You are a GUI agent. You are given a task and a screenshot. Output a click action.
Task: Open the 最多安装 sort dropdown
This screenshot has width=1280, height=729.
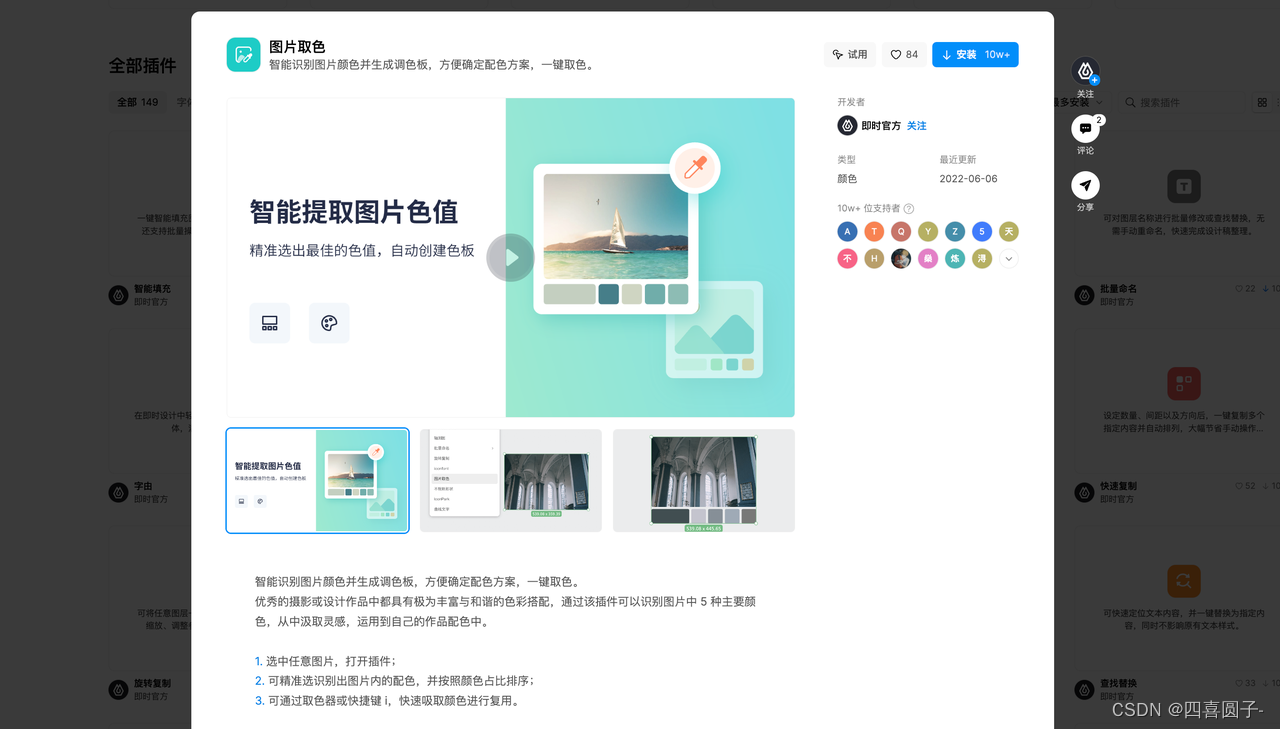(x=1078, y=102)
